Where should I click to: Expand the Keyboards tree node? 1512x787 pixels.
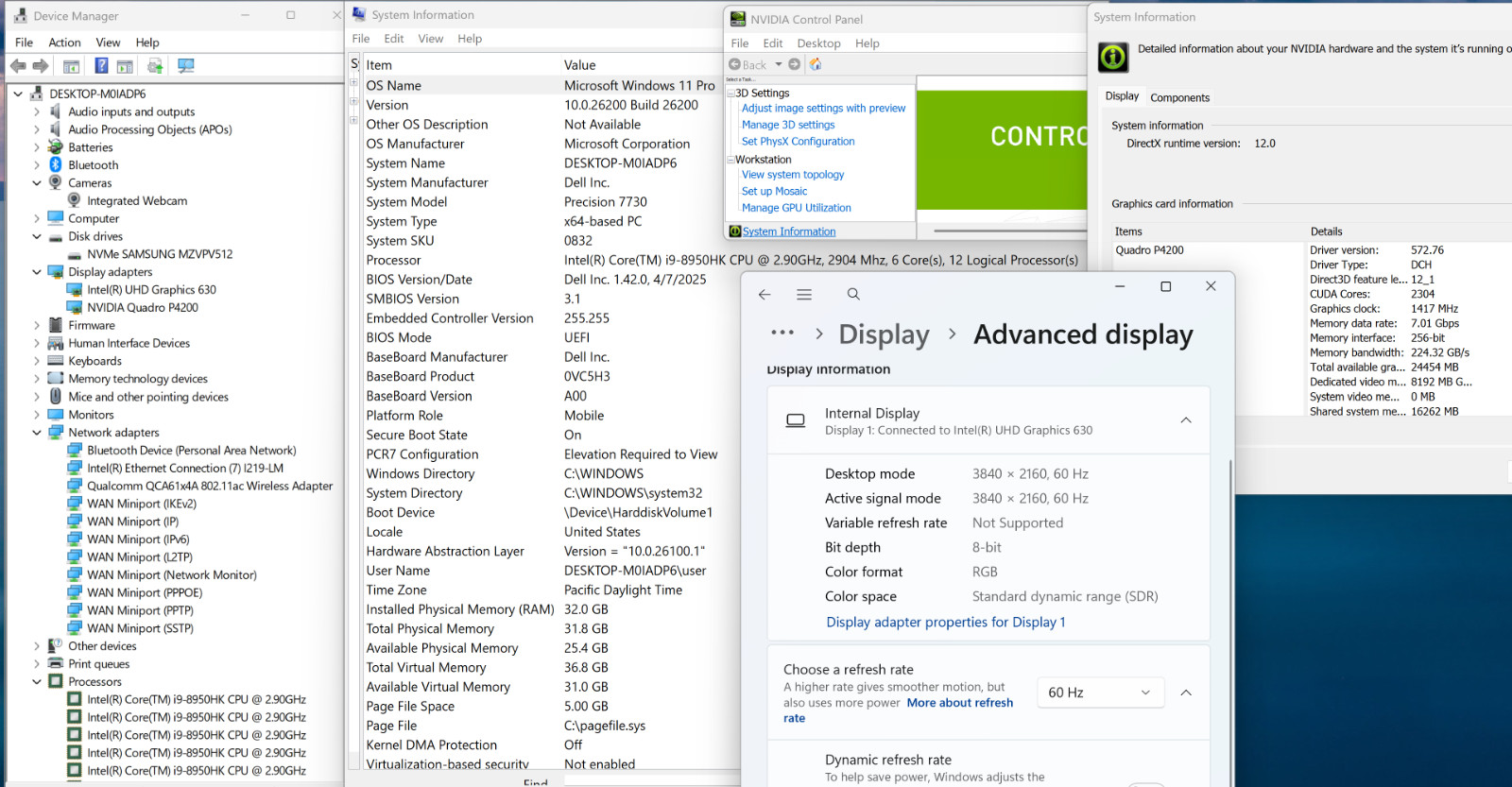point(37,361)
